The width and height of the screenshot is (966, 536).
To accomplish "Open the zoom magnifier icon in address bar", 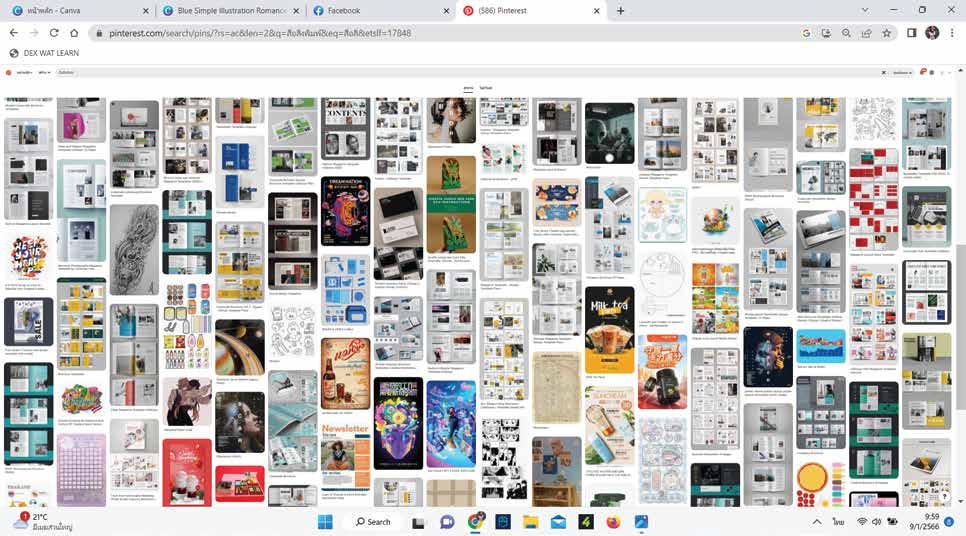I will click(x=846, y=33).
